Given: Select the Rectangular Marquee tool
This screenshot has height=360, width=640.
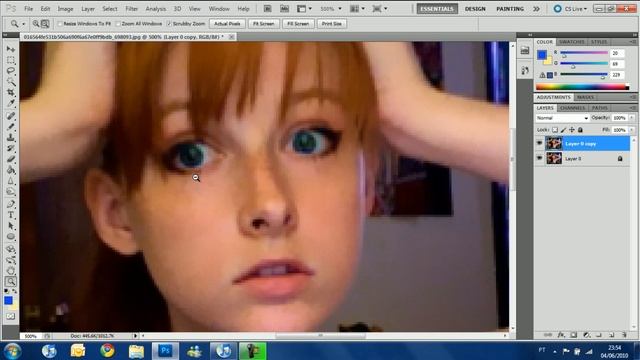Looking at the screenshot, I should click(x=11, y=60).
